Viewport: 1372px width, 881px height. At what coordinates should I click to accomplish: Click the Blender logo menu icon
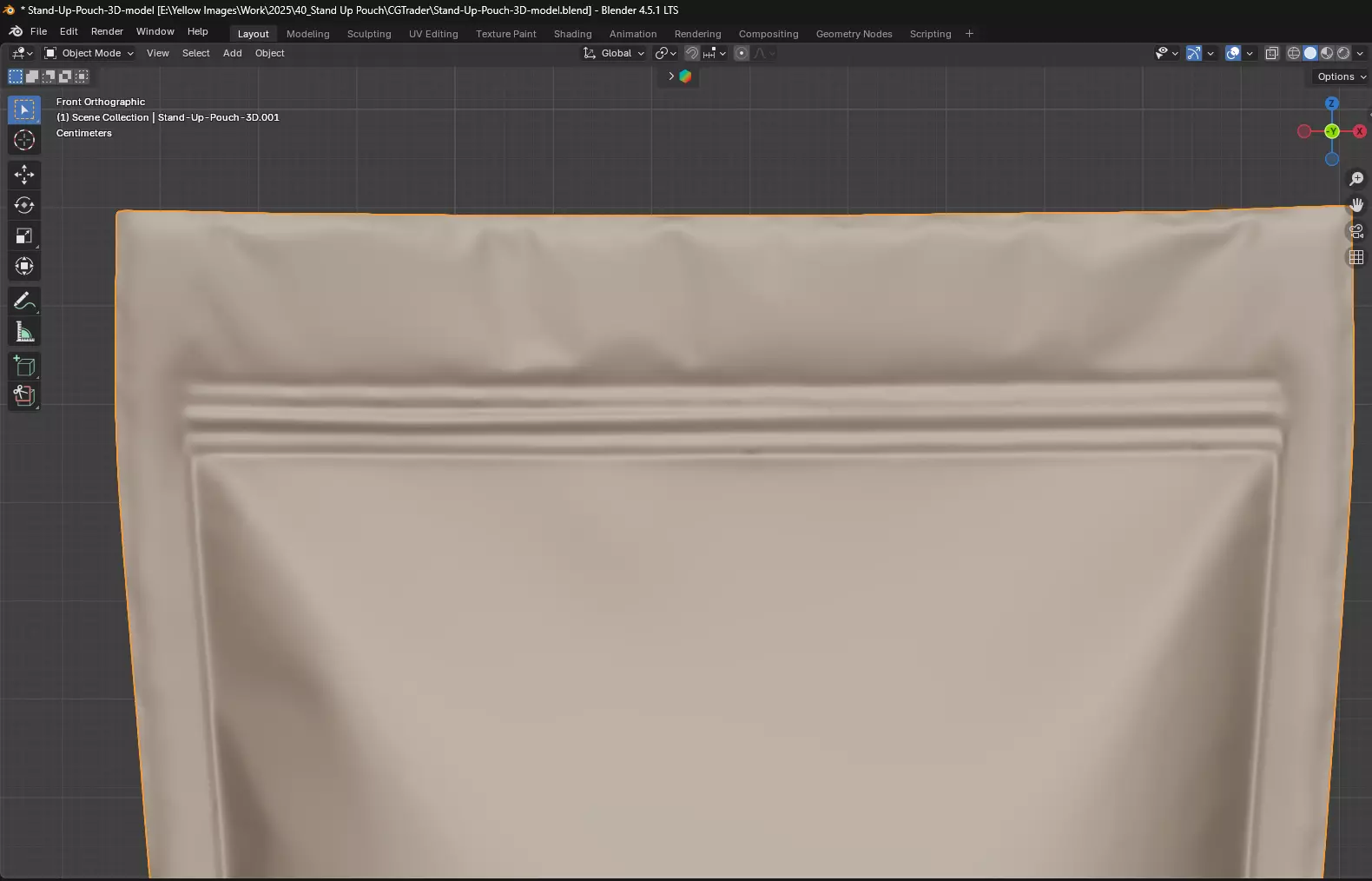point(16,31)
